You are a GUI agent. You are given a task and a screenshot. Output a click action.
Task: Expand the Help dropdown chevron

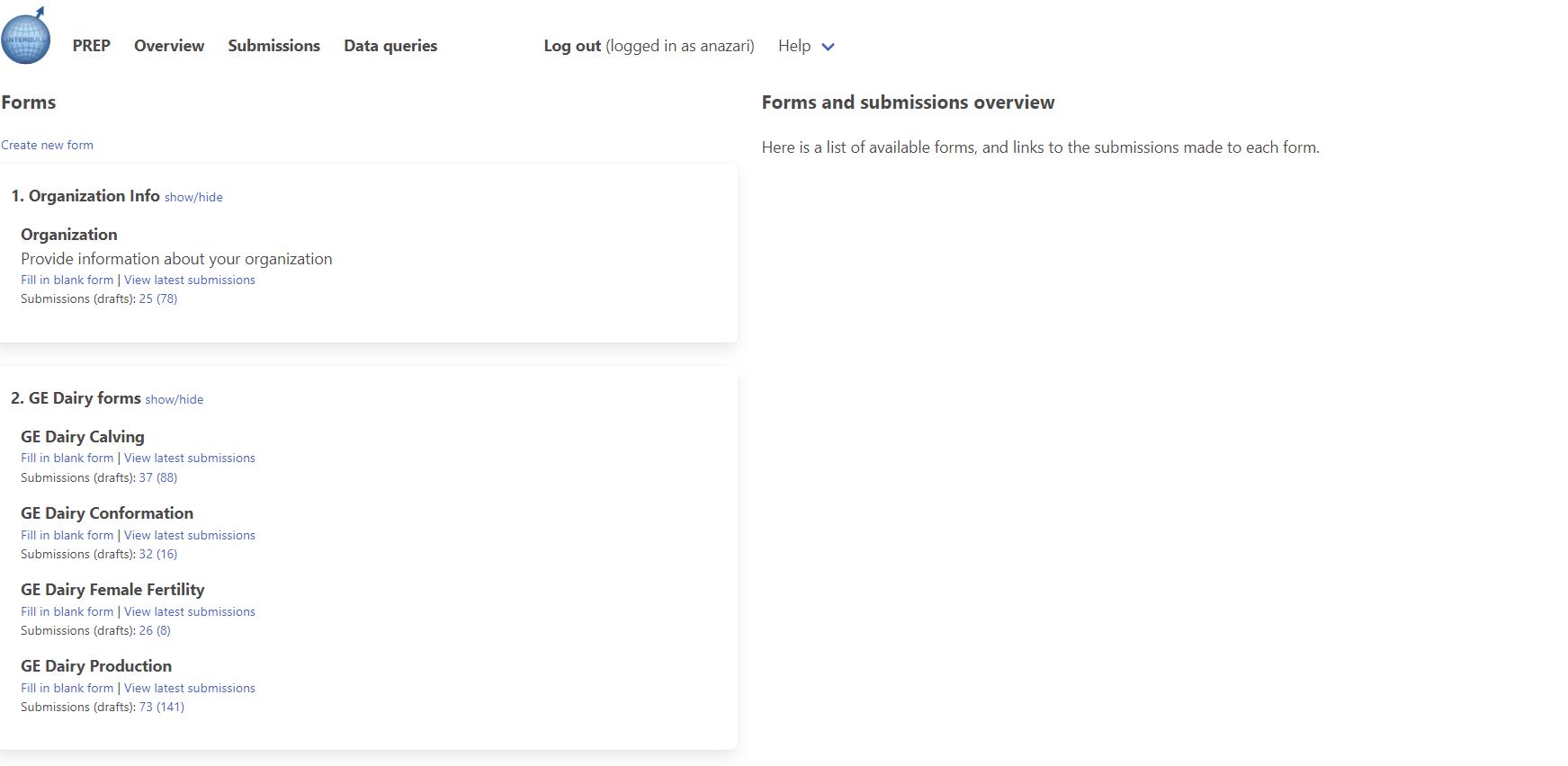828,47
